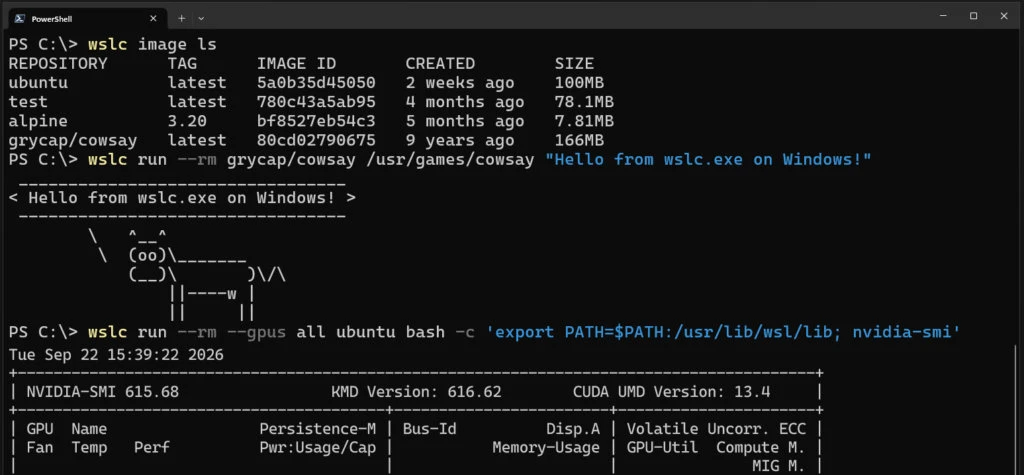Click the 'Persistence-M' header

pos(317,429)
